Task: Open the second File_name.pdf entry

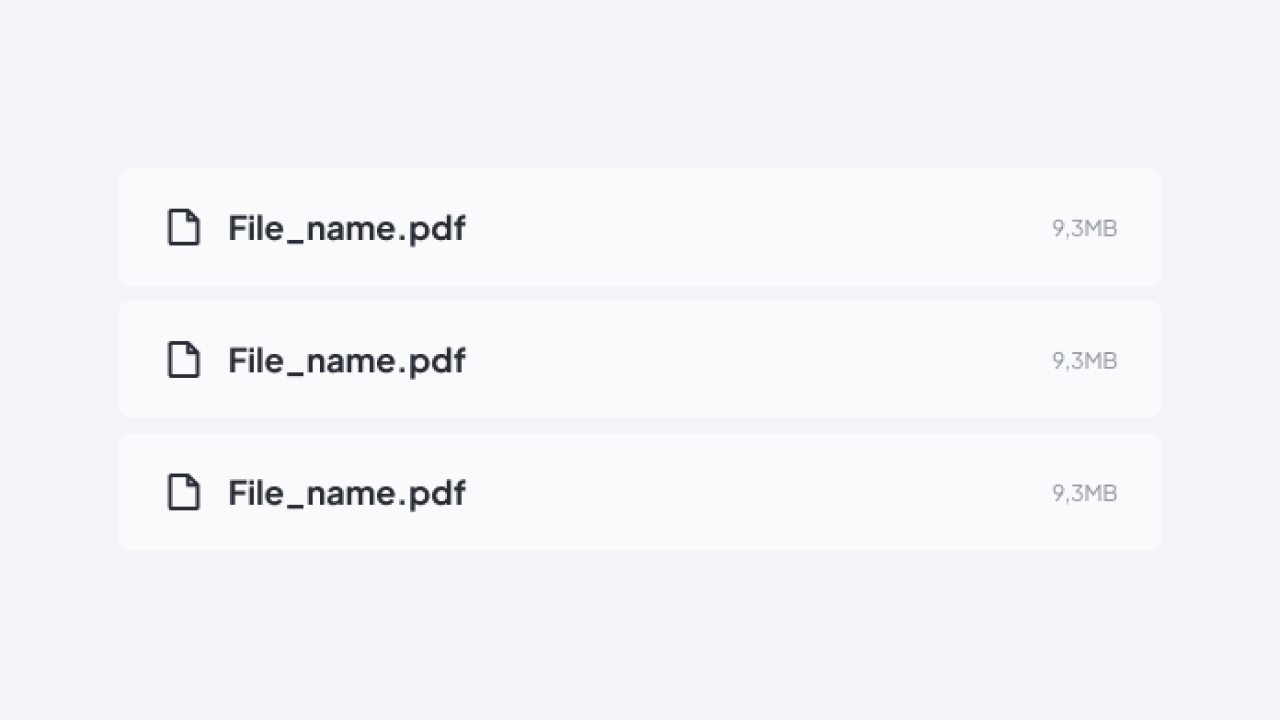Action: click(x=346, y=360)
